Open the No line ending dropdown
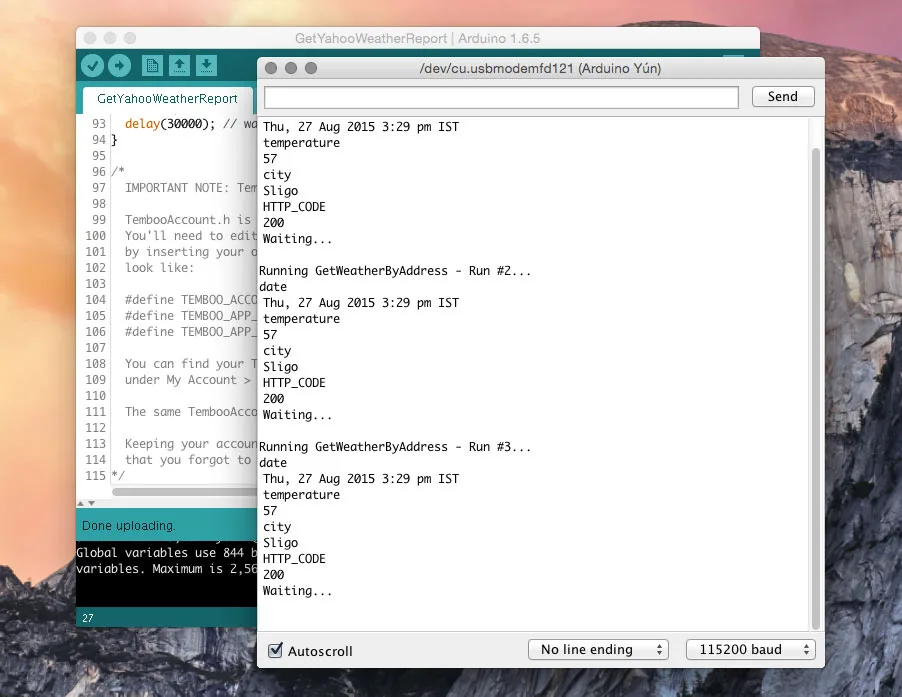 click(598, 650)
